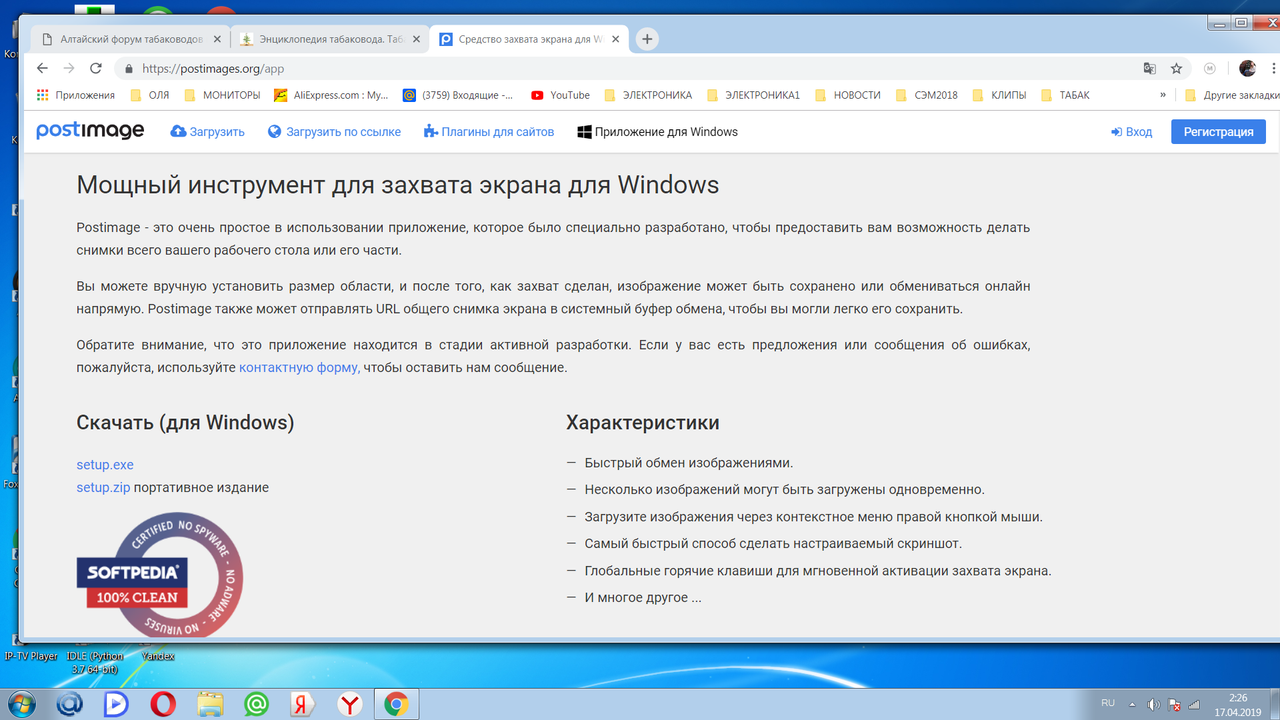Image resolution: width=1280 pixels, height=720 pixels.
Task: Open the AliExpress bookmark
Action: 331,95
